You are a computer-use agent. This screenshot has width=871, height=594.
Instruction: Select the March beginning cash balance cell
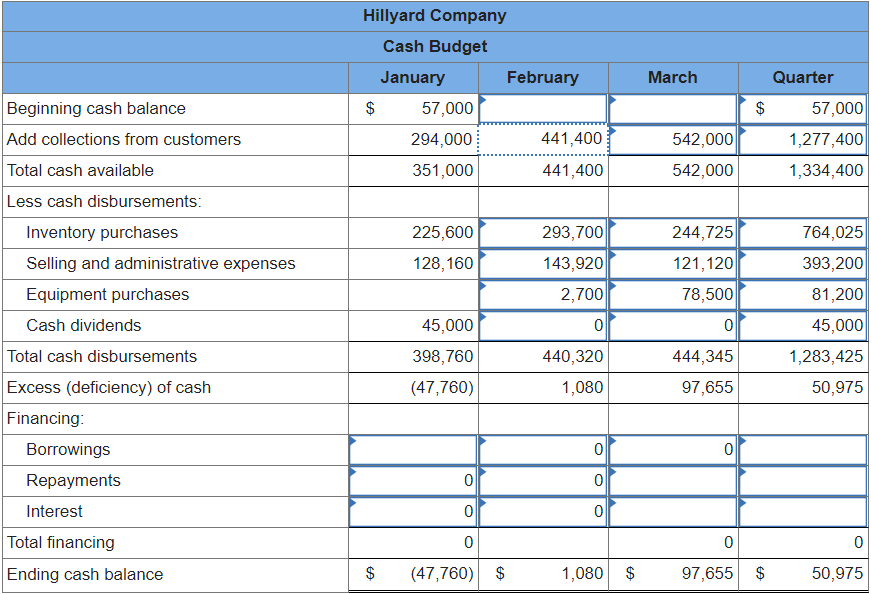coord(672,108)
